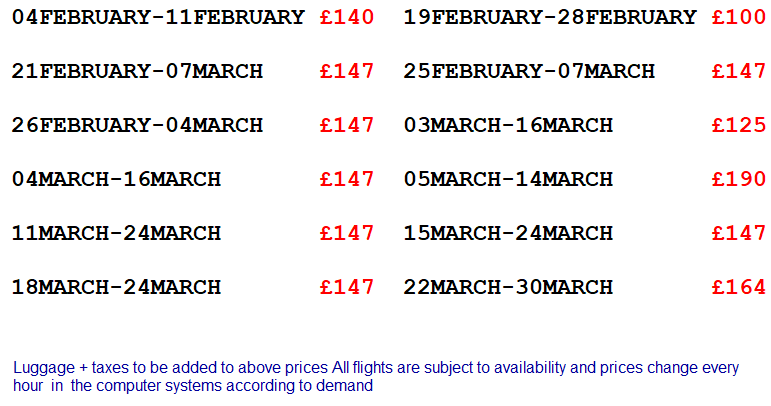Click the 15MARCH-24MARCH date range

[508, 233]
